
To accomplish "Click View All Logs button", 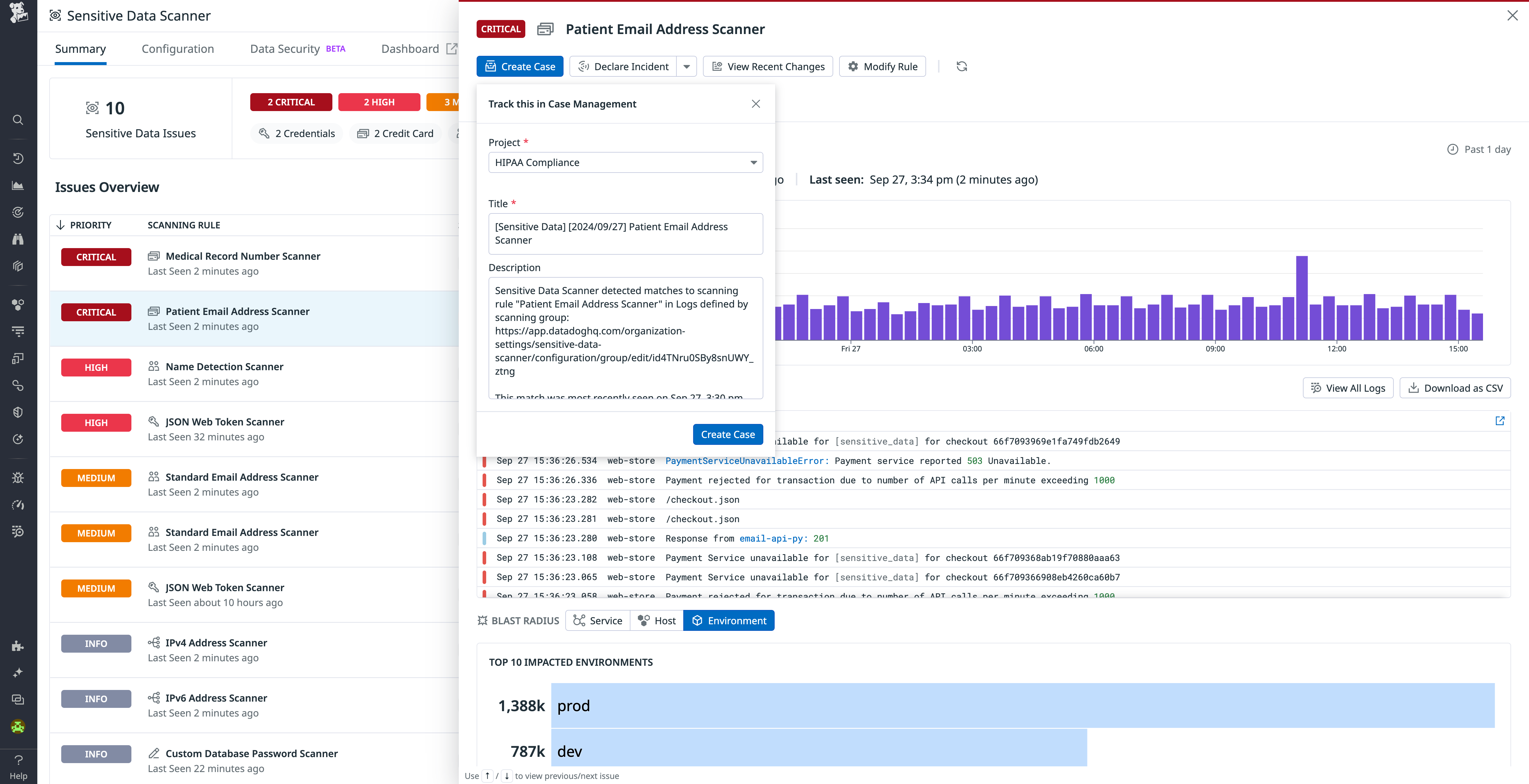I will (x=1348, y=388).
